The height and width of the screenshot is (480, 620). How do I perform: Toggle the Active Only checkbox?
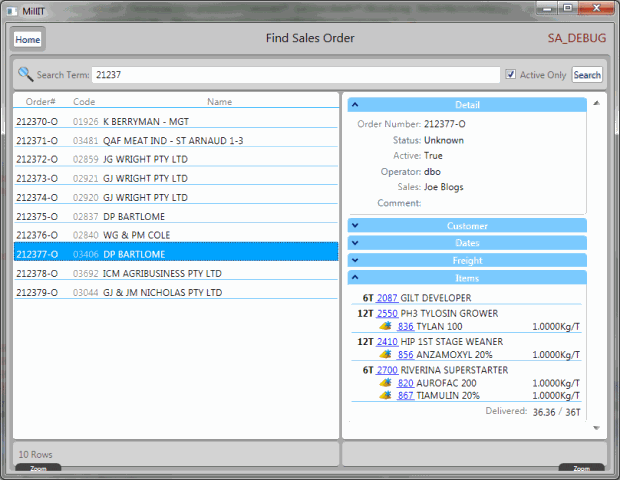coord(511,75)
